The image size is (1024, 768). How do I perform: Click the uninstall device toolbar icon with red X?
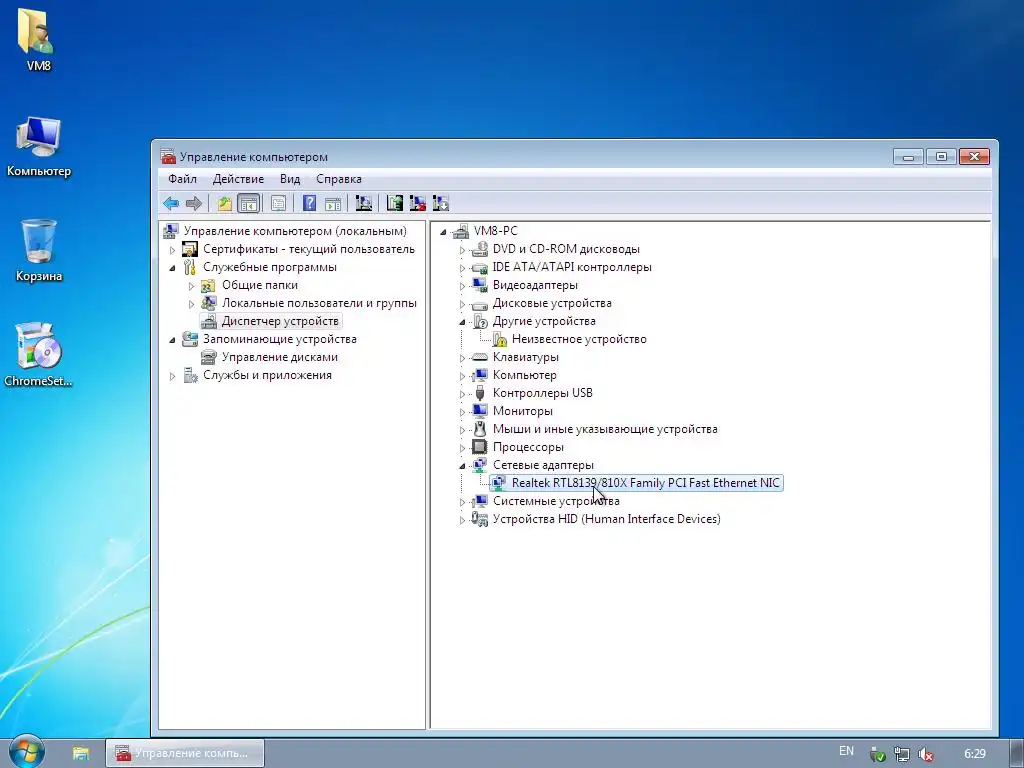pyautogui.click(x=418, y=203)
